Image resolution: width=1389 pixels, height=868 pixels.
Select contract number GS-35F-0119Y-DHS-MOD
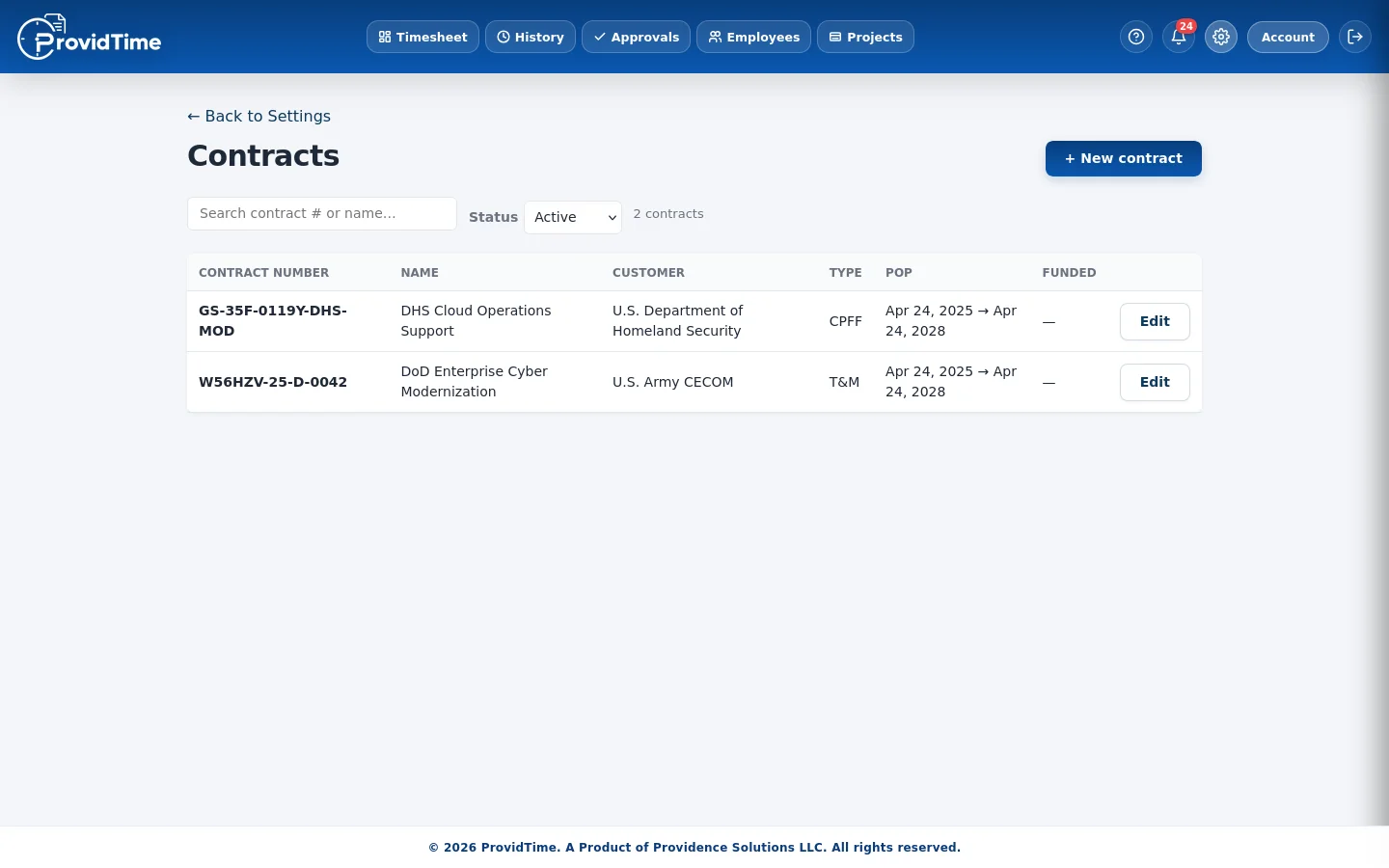click(x=273, y=320)
